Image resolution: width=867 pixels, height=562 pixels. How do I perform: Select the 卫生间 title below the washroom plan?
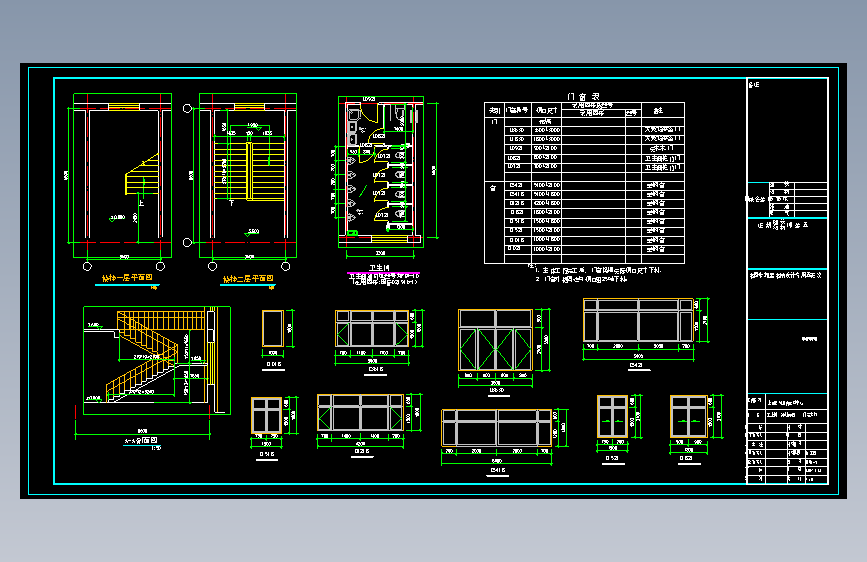point(379,268)
